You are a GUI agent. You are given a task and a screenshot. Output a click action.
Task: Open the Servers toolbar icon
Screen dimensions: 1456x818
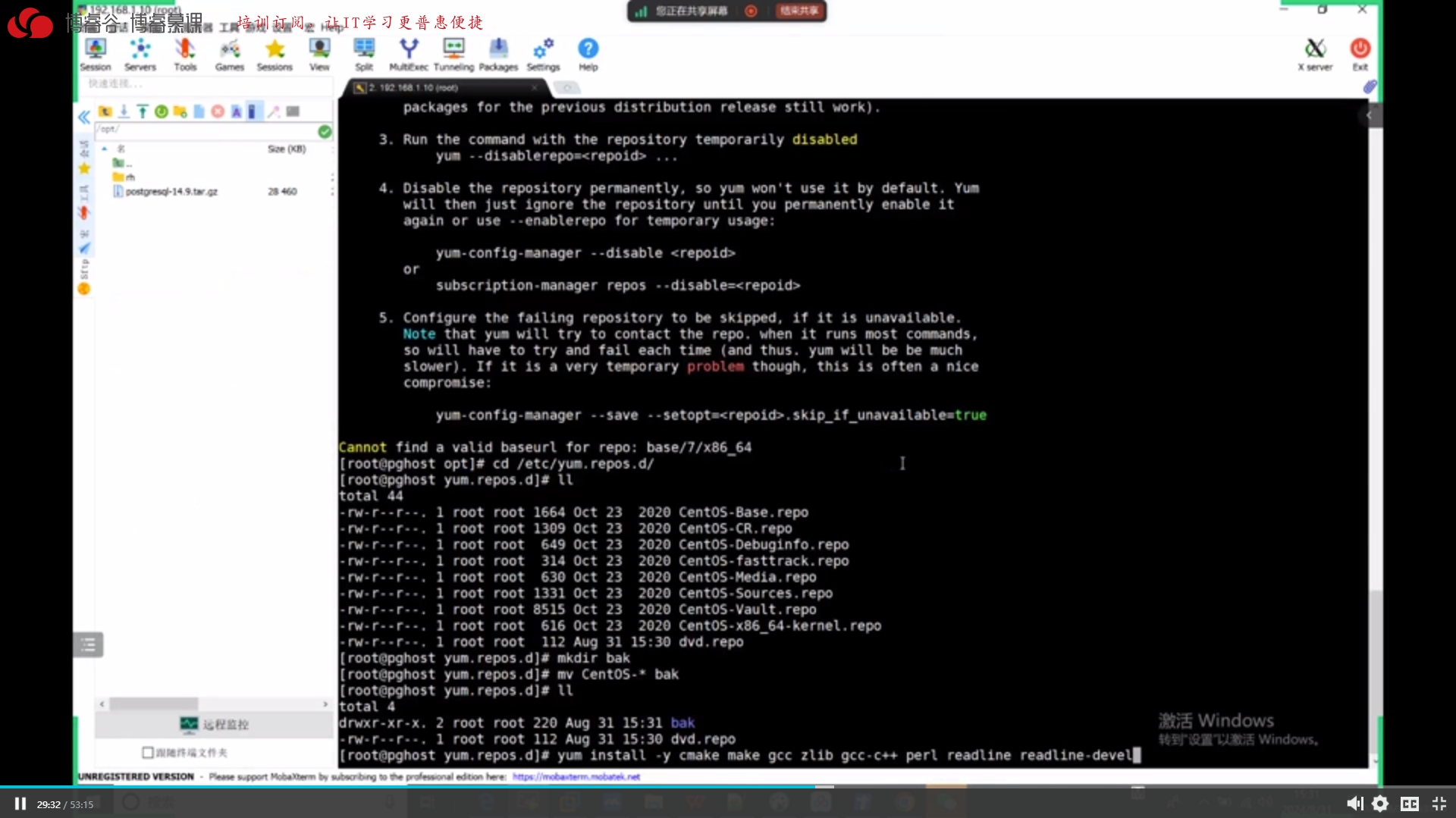[140, 55]
